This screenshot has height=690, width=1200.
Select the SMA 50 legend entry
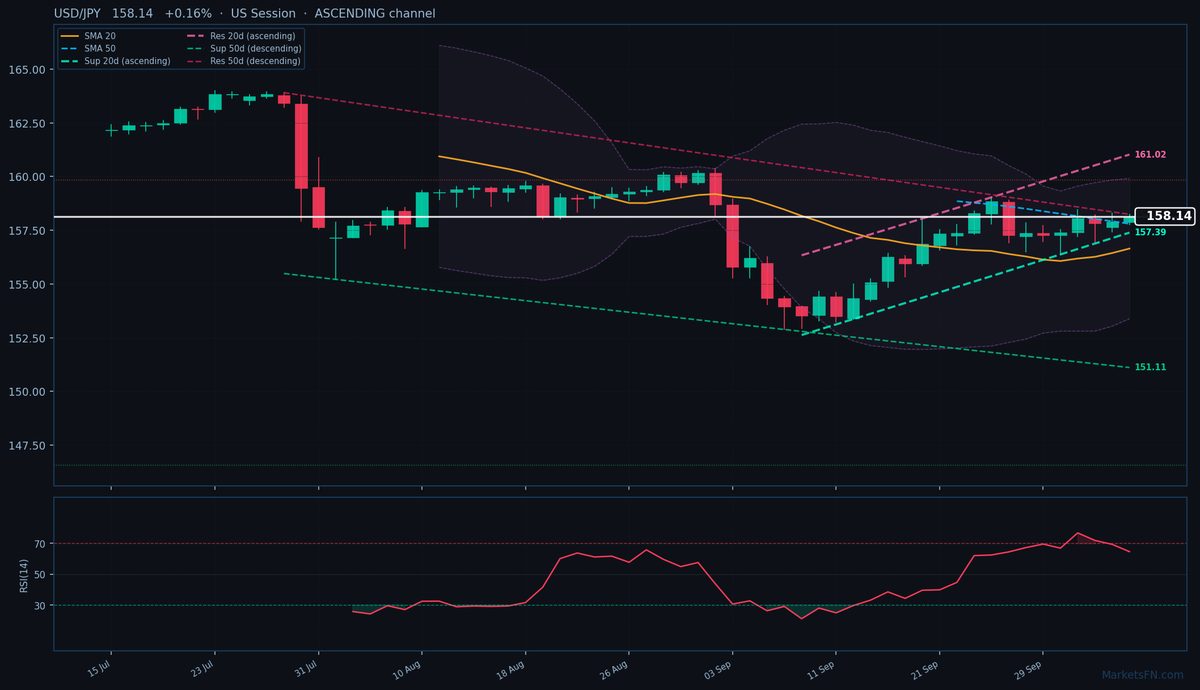tap(88, 48)
